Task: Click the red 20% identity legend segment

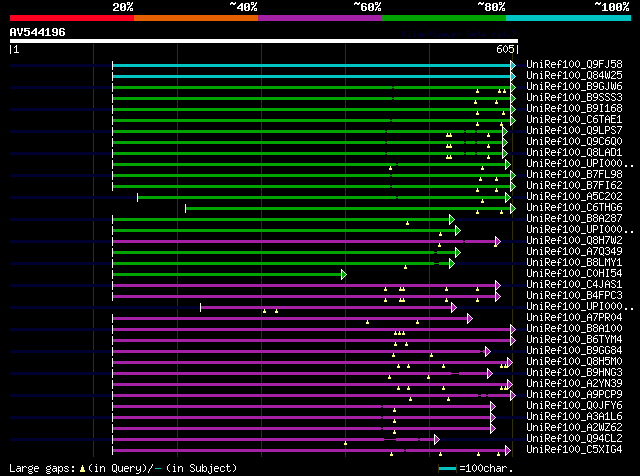Action: [72, 18]
